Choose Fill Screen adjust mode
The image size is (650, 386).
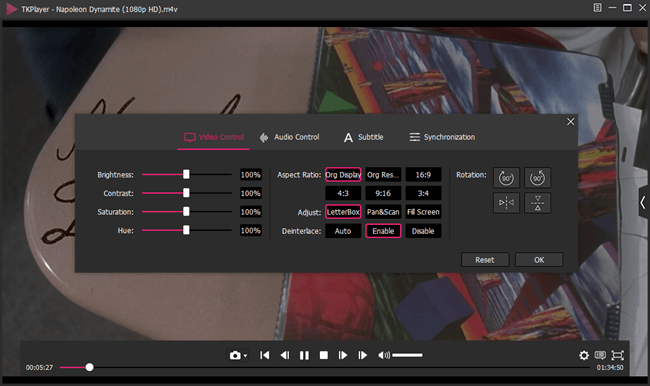(x=423, y=212)
